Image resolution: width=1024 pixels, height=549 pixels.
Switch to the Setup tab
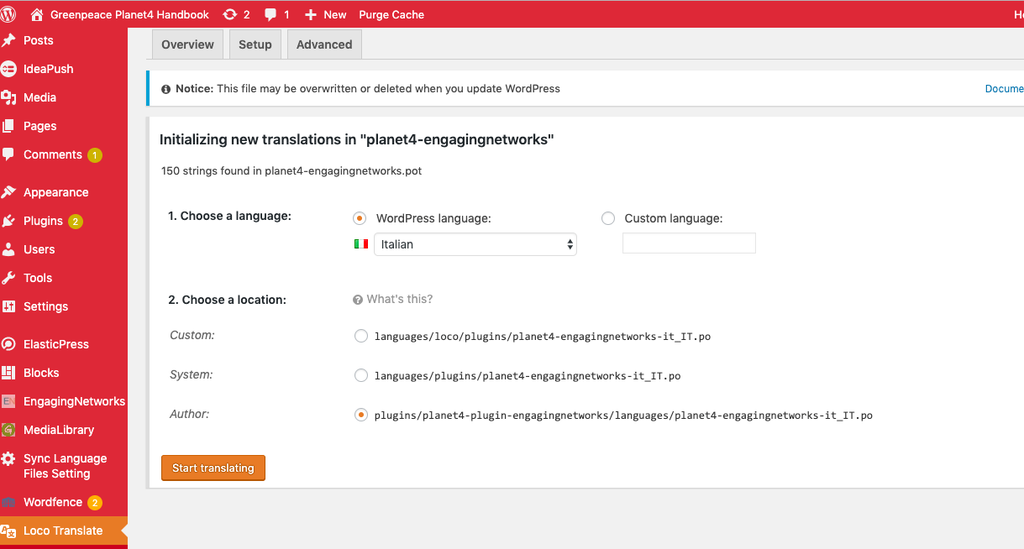[x=255, y=44]
